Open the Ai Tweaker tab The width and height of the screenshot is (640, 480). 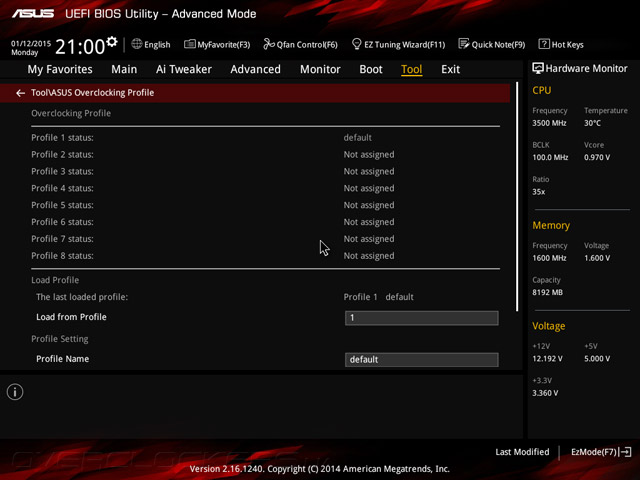[x=184, y=69]
